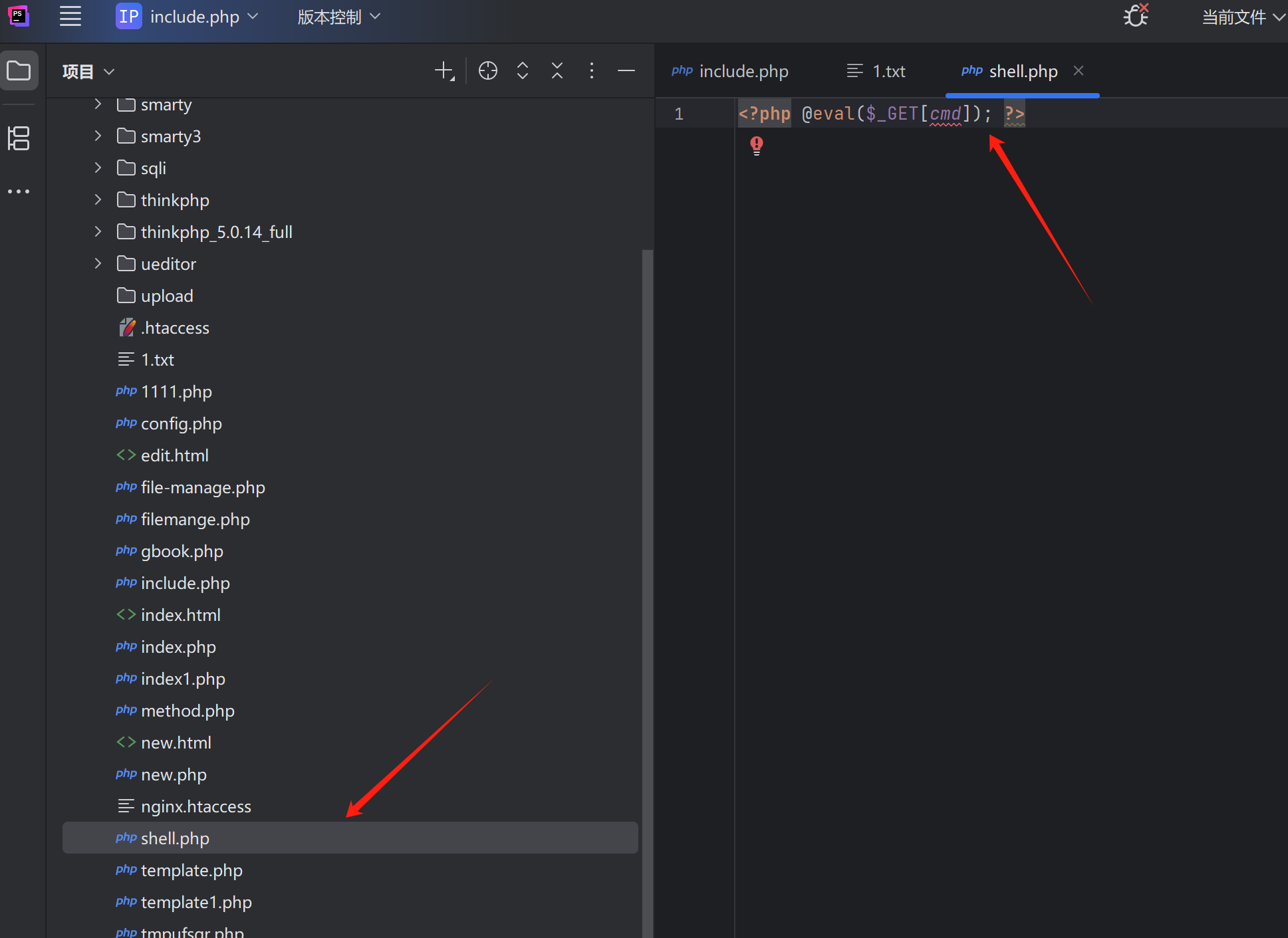1288x938 pixels.
Task: Click the collapse all icon in the project panel
Action: [557, 70]
